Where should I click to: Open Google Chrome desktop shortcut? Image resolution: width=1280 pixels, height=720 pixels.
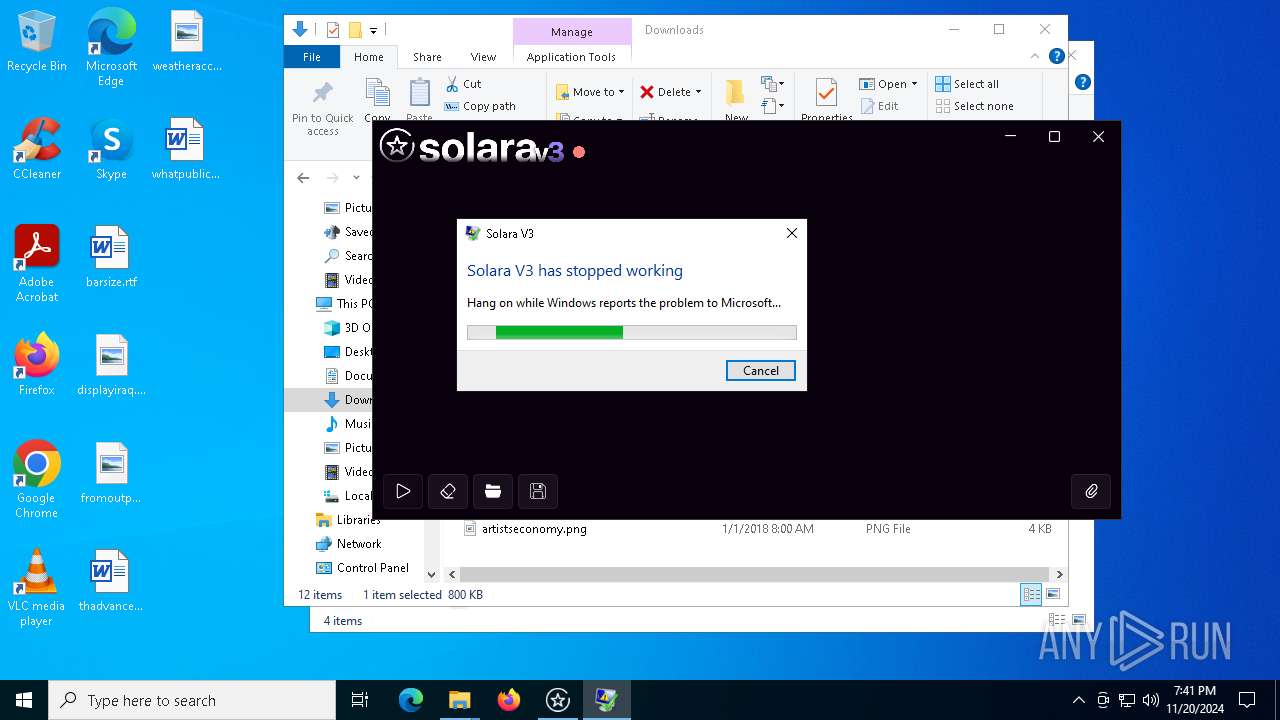(36, 480)
